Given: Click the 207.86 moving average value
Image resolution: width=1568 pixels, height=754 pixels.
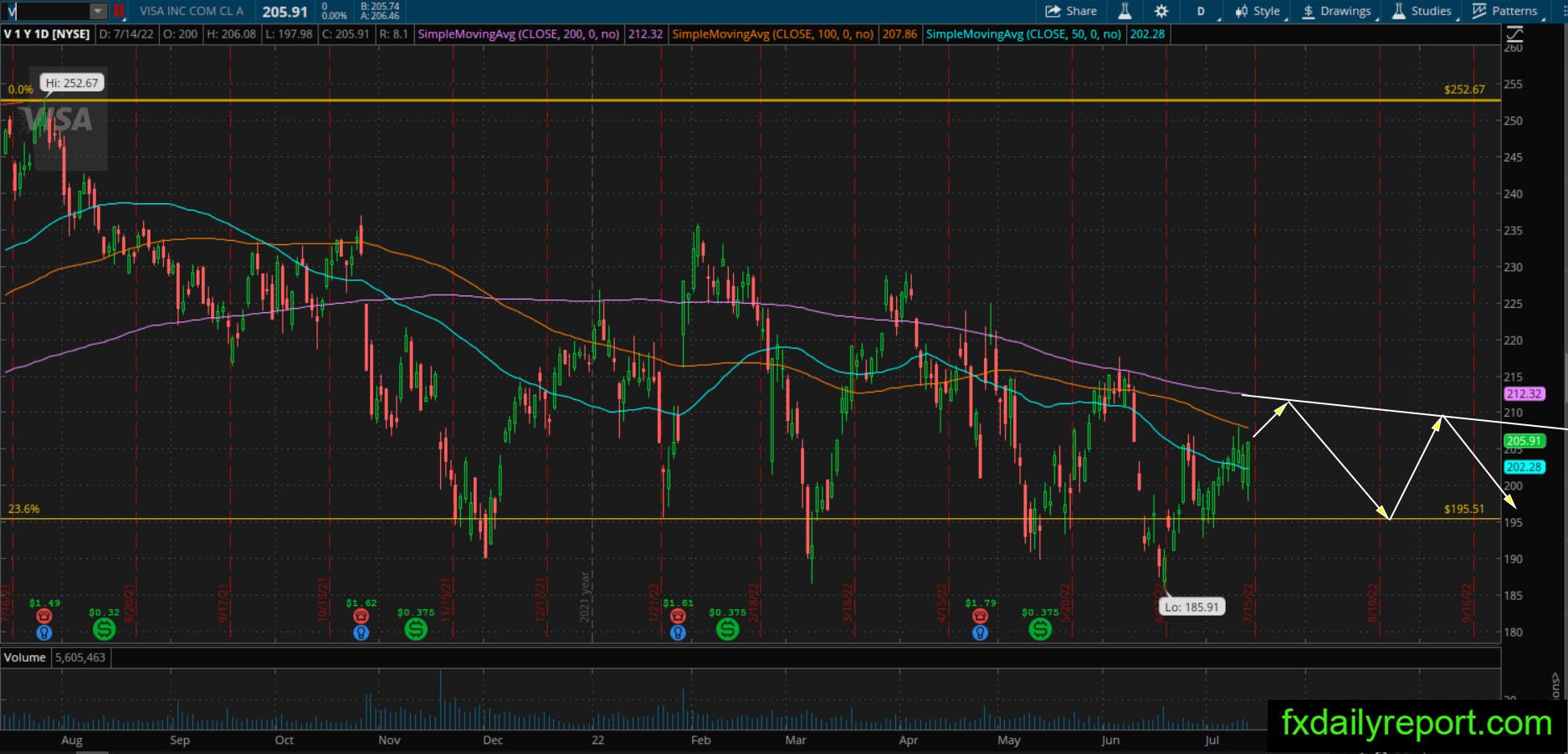Looking at the screenshot, I should click(899, 34).
